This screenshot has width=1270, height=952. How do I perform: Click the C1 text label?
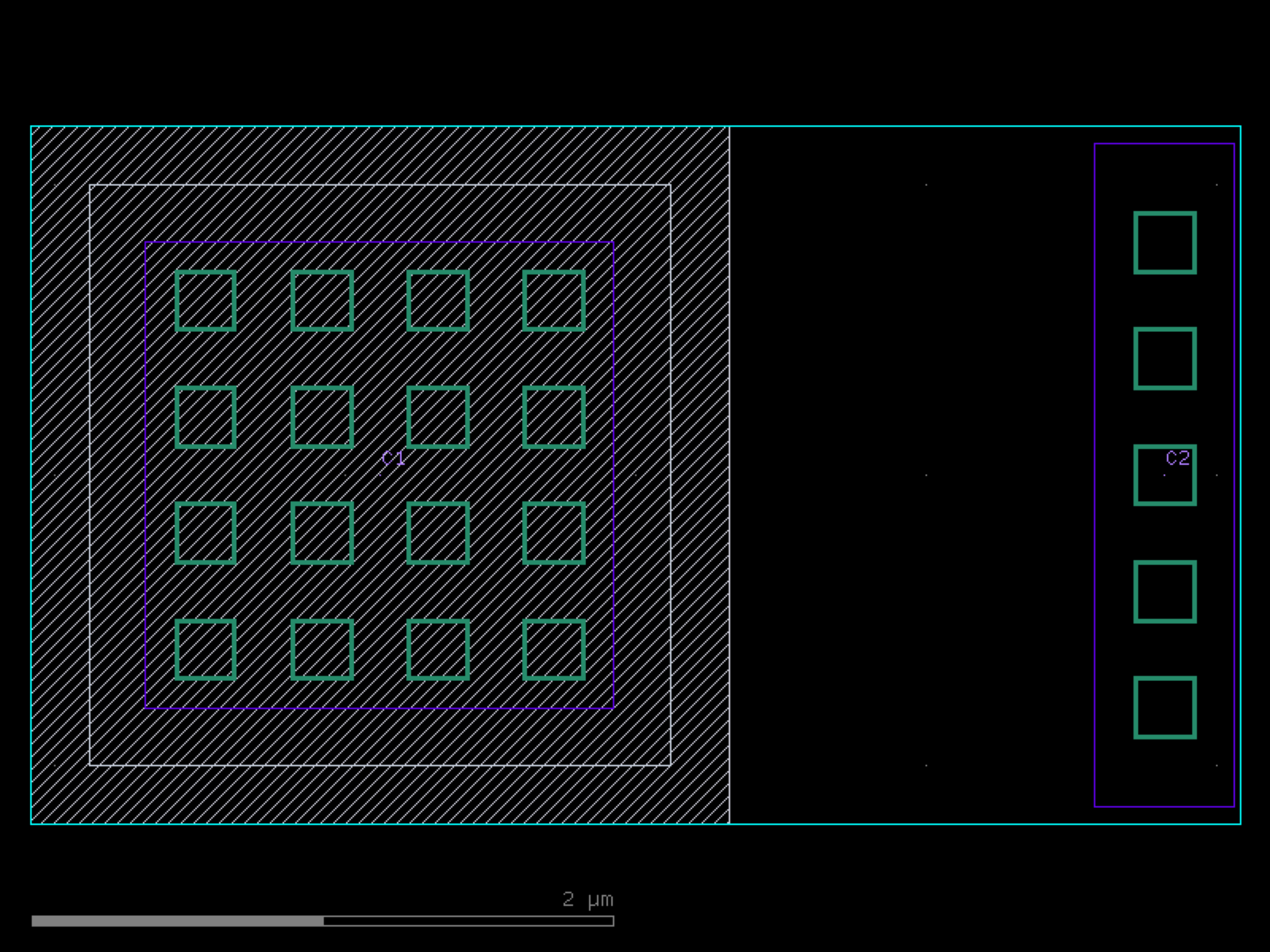[393, 458]
